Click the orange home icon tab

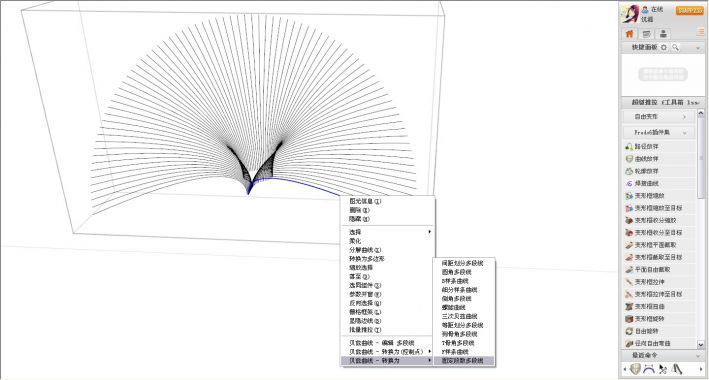pos(629,34)
